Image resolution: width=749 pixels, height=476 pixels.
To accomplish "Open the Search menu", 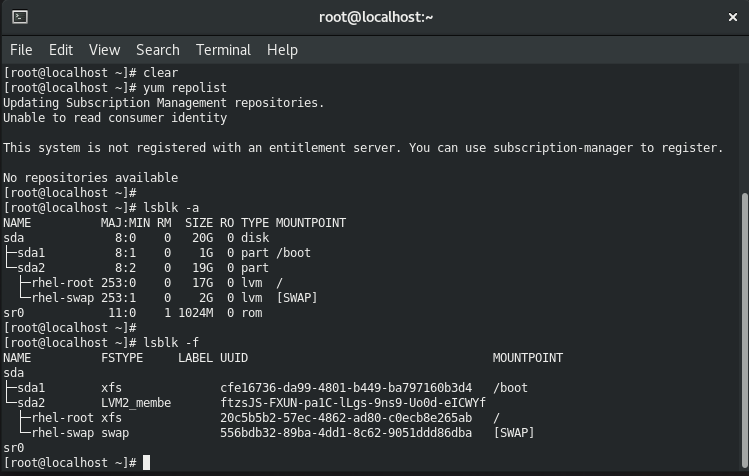I will [x=158, y=50].
